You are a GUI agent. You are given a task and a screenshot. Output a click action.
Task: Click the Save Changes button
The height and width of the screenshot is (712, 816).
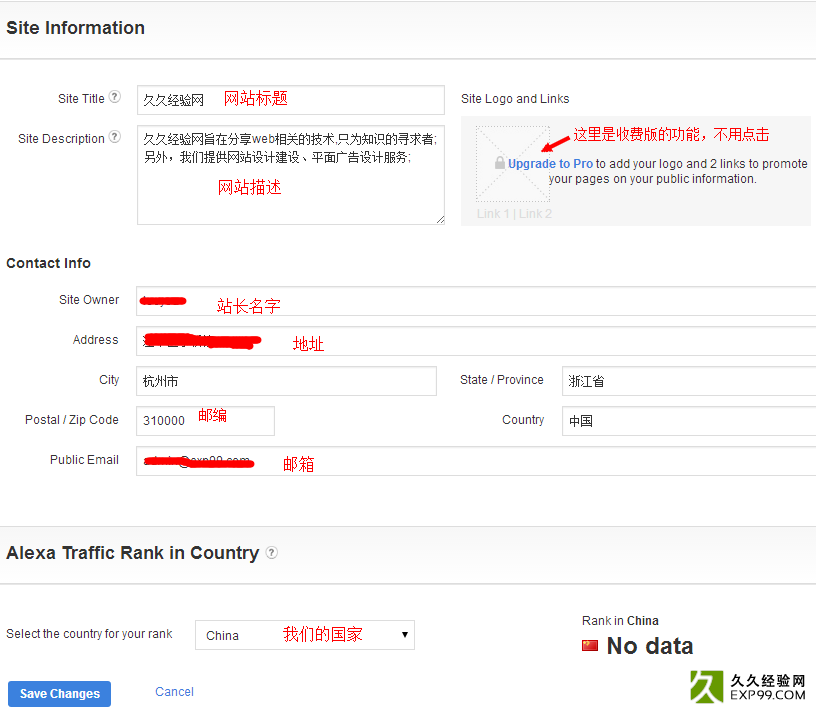(x=58, y=693)
